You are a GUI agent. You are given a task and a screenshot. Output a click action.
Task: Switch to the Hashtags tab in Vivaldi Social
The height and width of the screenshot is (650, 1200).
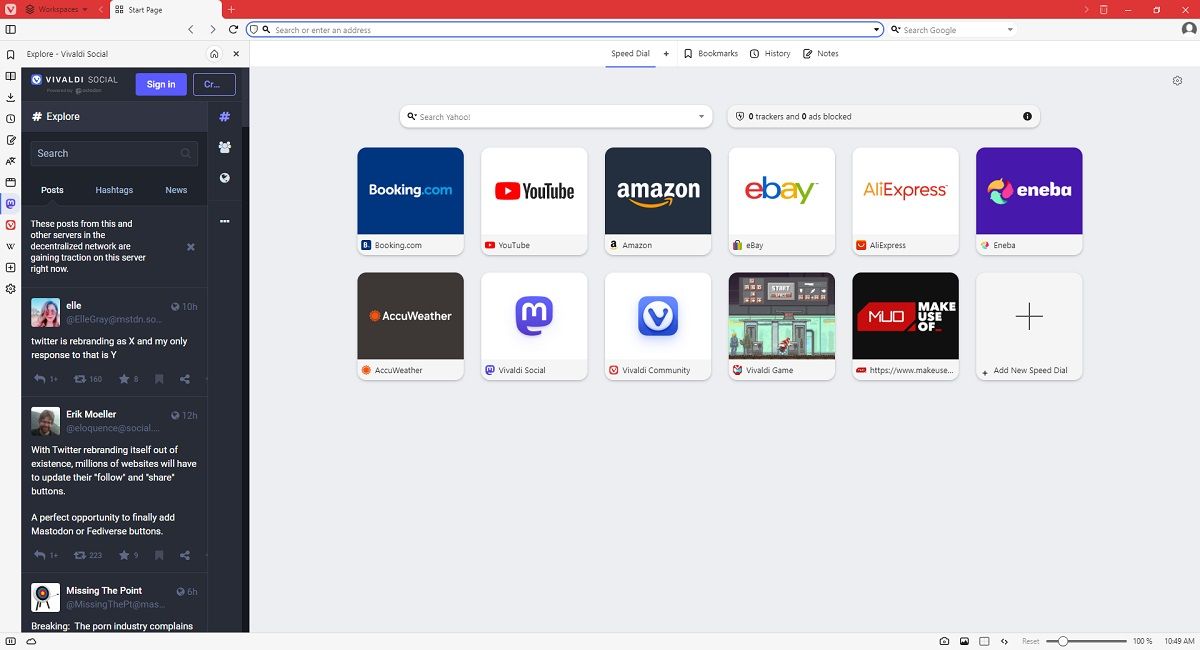pyautogui.click(x=114, y=189)
